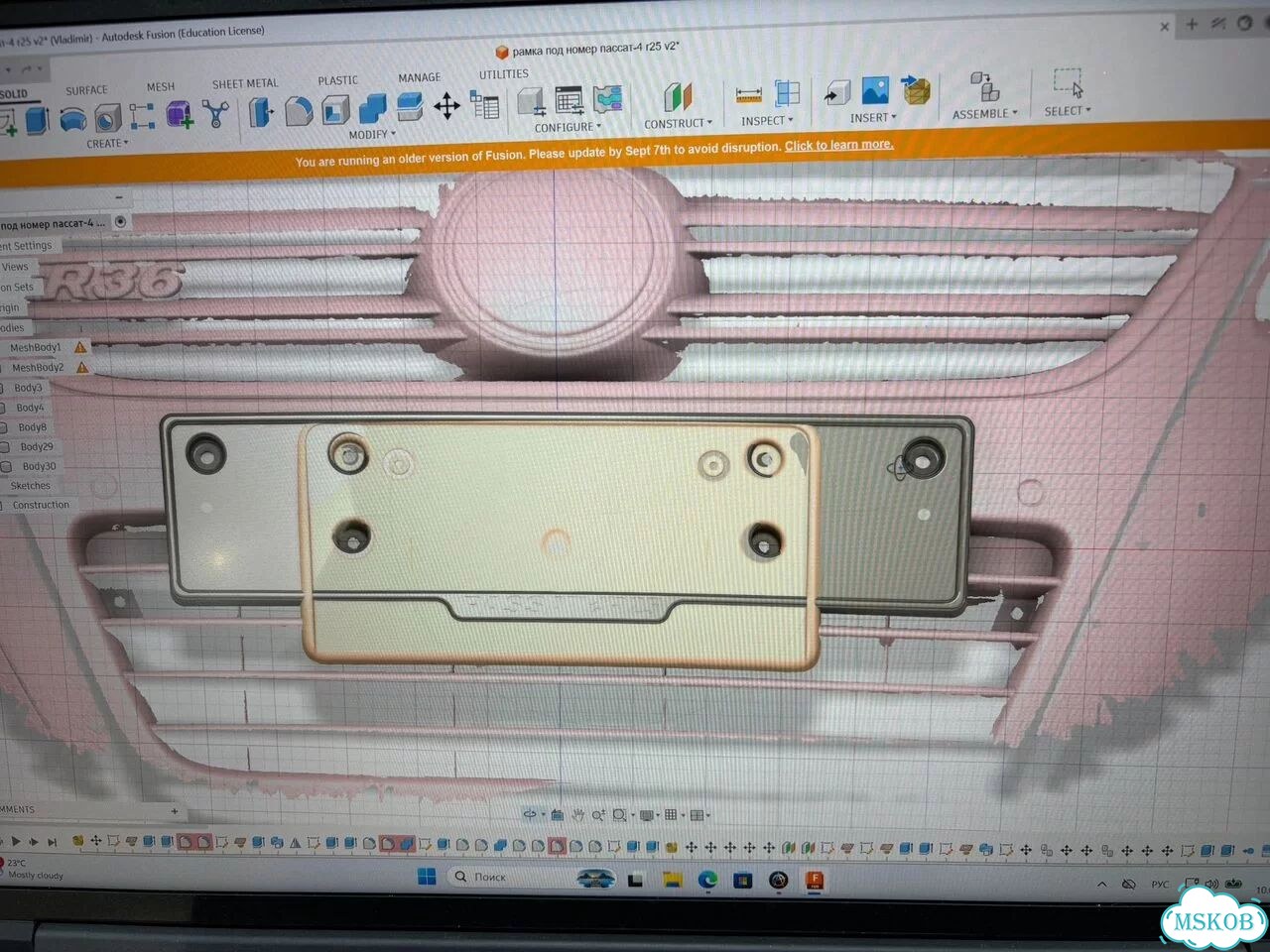Click the Insert Derive icon
The image size is (1270, 952).
click(836, 92)
